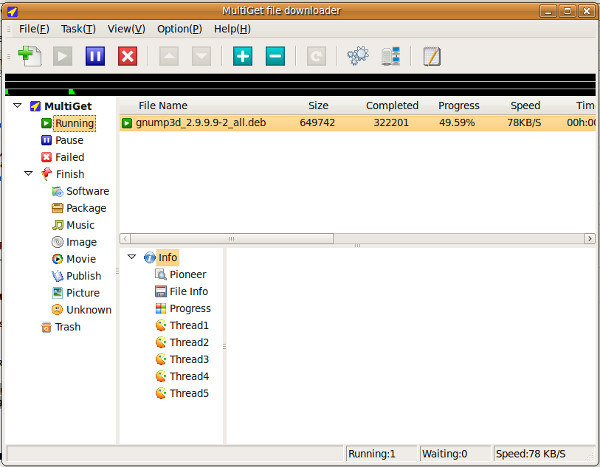600x467 pixels.
Task: Sort by Size column header
Action: coord(318,106)
